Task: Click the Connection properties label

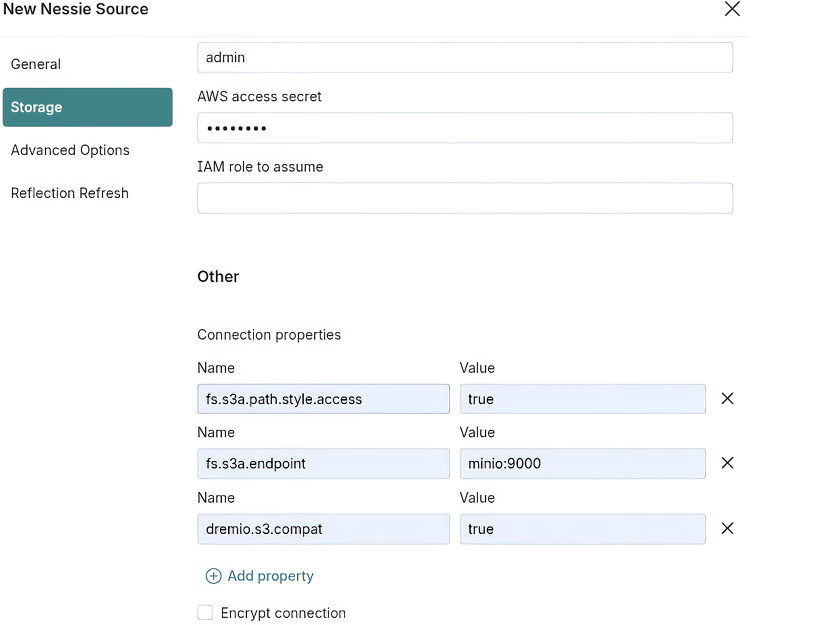Action: [269, 335]
